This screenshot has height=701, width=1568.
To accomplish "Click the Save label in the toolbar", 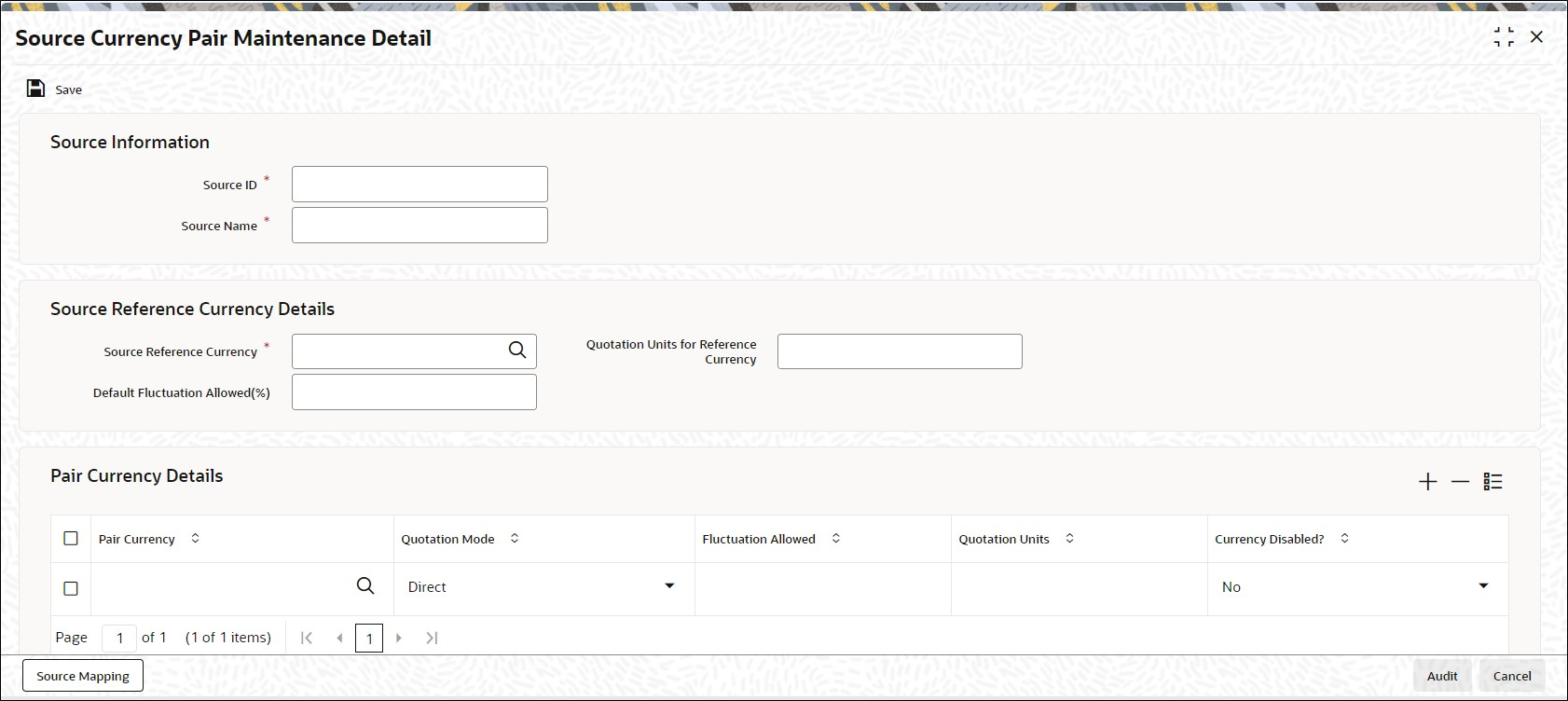I will click(69, 89).
